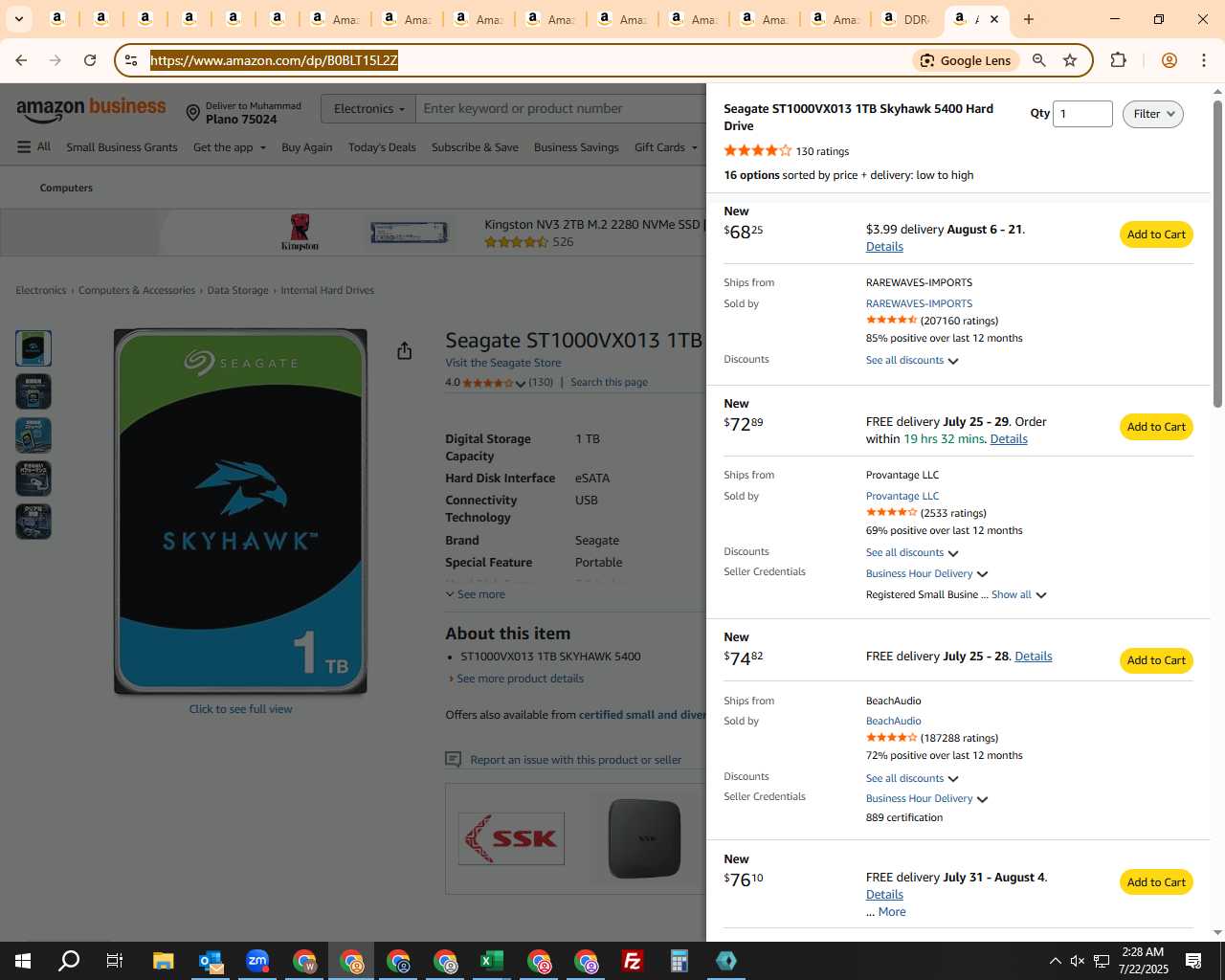This screenshot has height=980, width=1225.
Task: Open Buy Again page
Action: pos(307,147)
